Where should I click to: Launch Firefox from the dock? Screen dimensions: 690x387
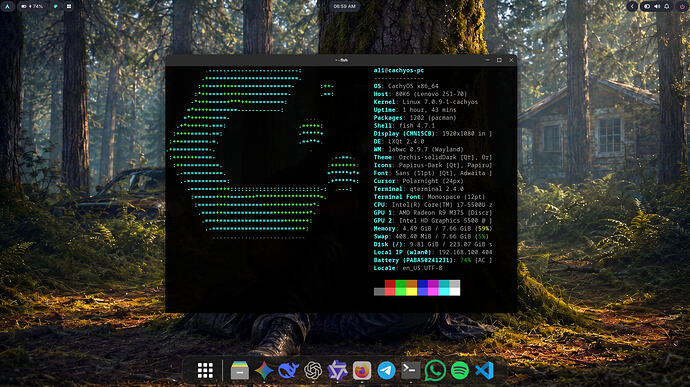[362, 370]
